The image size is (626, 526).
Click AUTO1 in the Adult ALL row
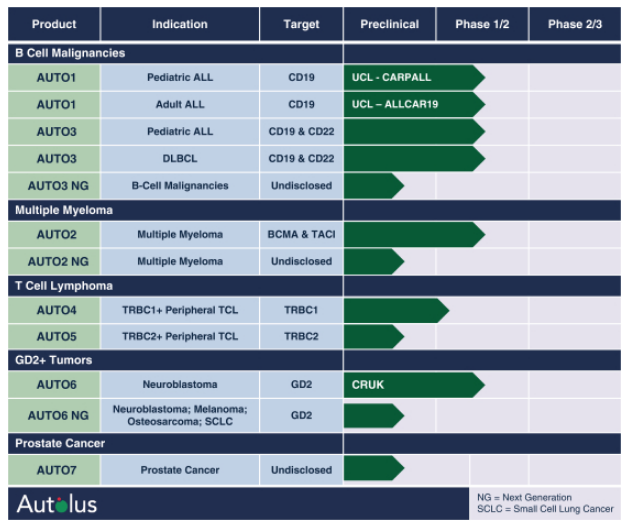(54, 105)
